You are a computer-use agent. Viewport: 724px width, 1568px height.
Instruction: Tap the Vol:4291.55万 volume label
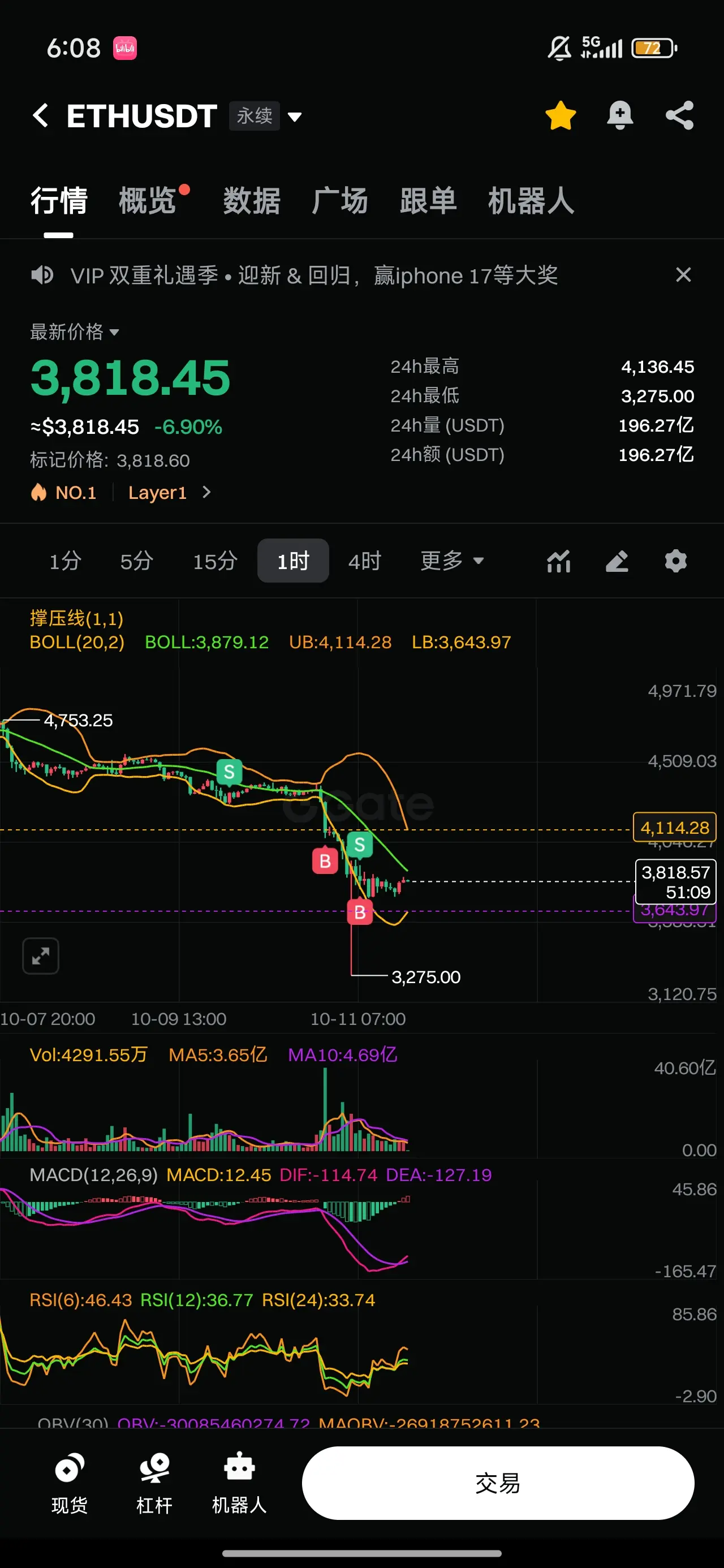click(89, 1055)
